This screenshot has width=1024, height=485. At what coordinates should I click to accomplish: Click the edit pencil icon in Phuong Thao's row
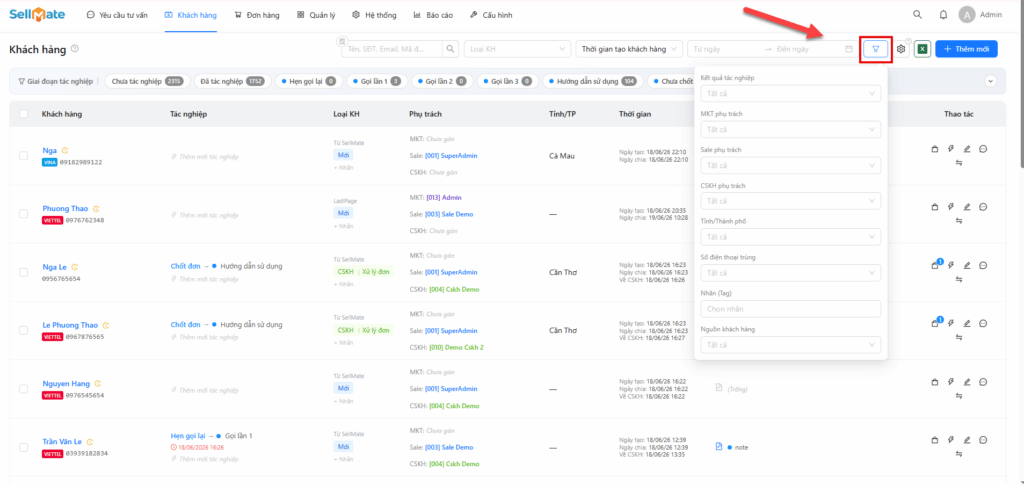967,207
